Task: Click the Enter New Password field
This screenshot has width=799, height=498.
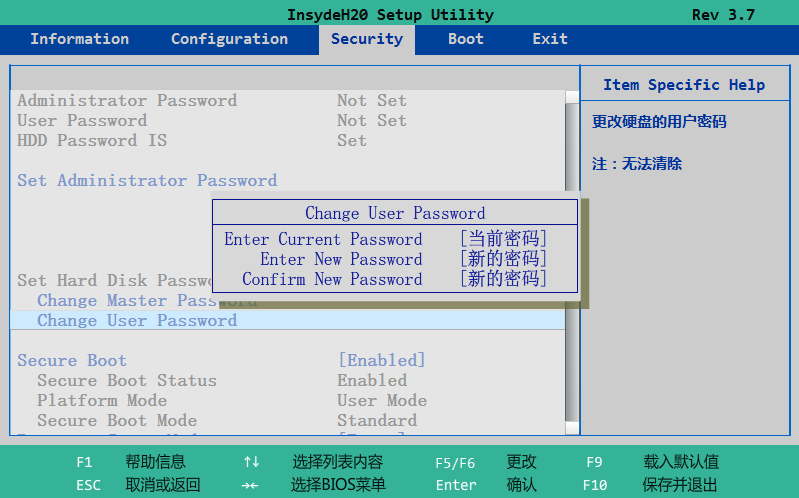Action: [503, 260]
